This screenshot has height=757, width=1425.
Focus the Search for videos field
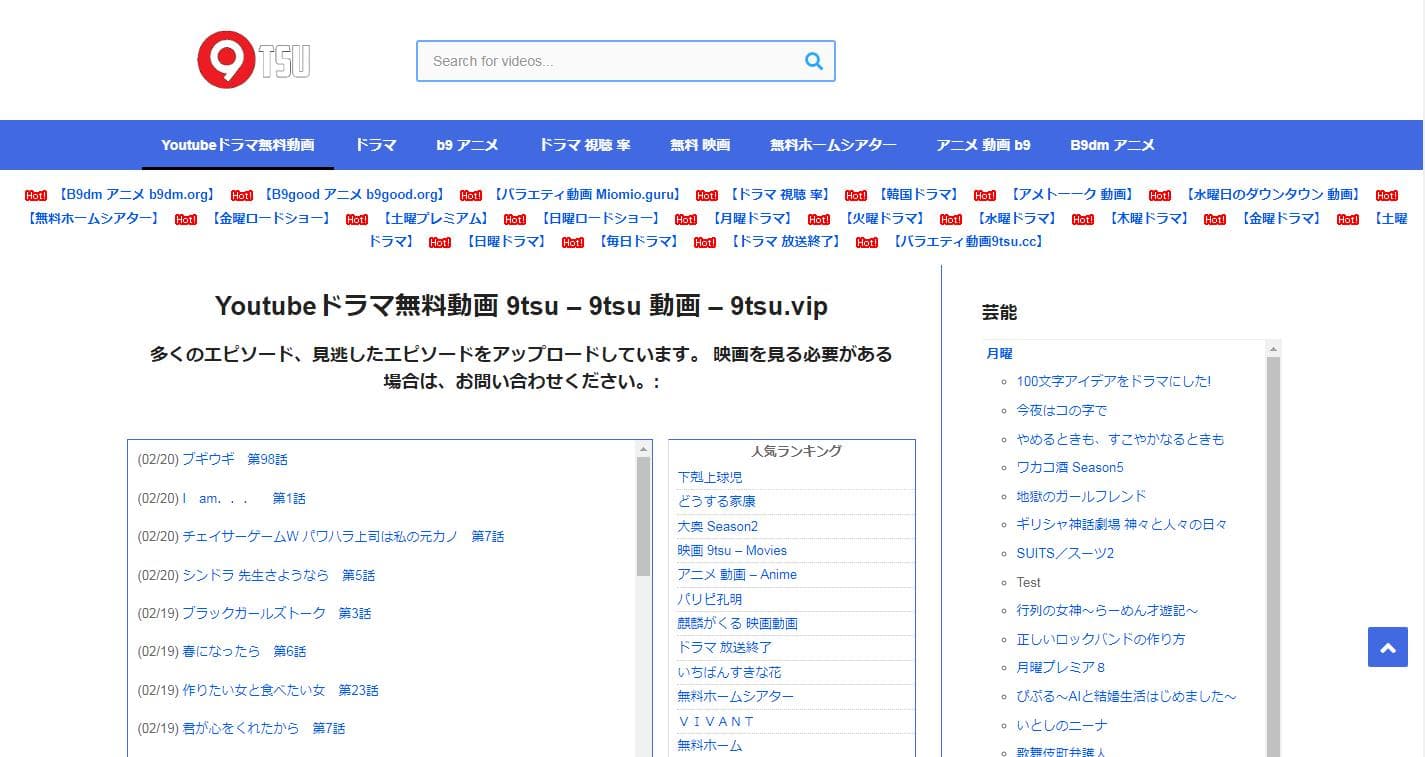625,61
